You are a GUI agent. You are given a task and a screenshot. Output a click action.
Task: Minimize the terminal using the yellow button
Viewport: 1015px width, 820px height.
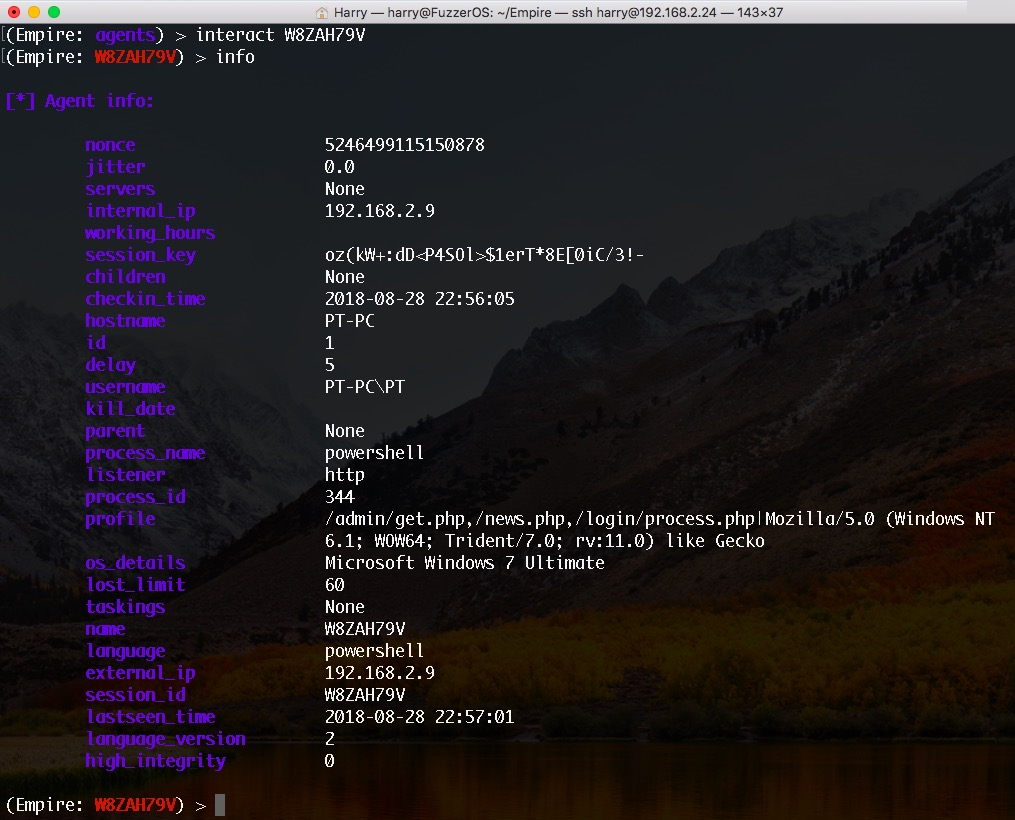pyautogui.click(x=34, y=12)
